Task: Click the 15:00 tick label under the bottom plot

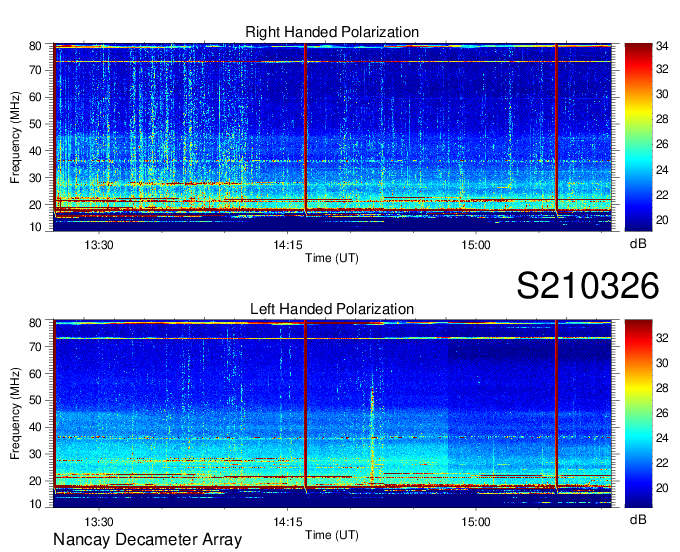Action: (x=476, y=521)
